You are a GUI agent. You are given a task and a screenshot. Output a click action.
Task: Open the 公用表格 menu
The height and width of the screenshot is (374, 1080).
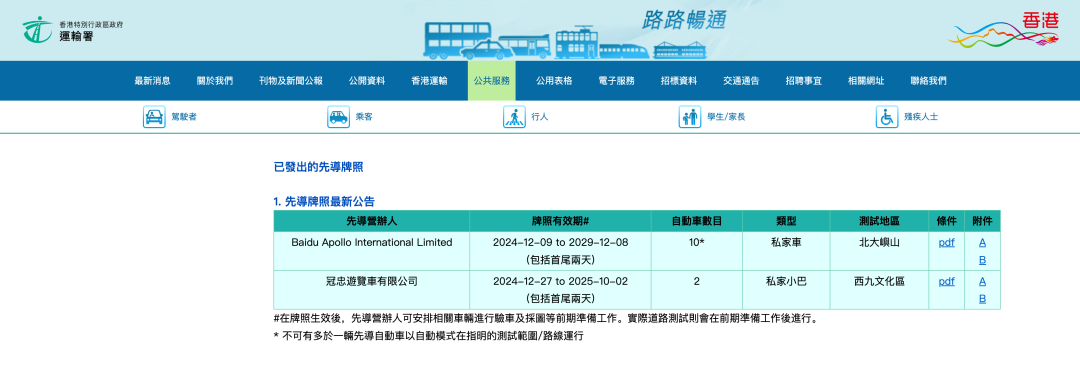[x=554, y=81]
